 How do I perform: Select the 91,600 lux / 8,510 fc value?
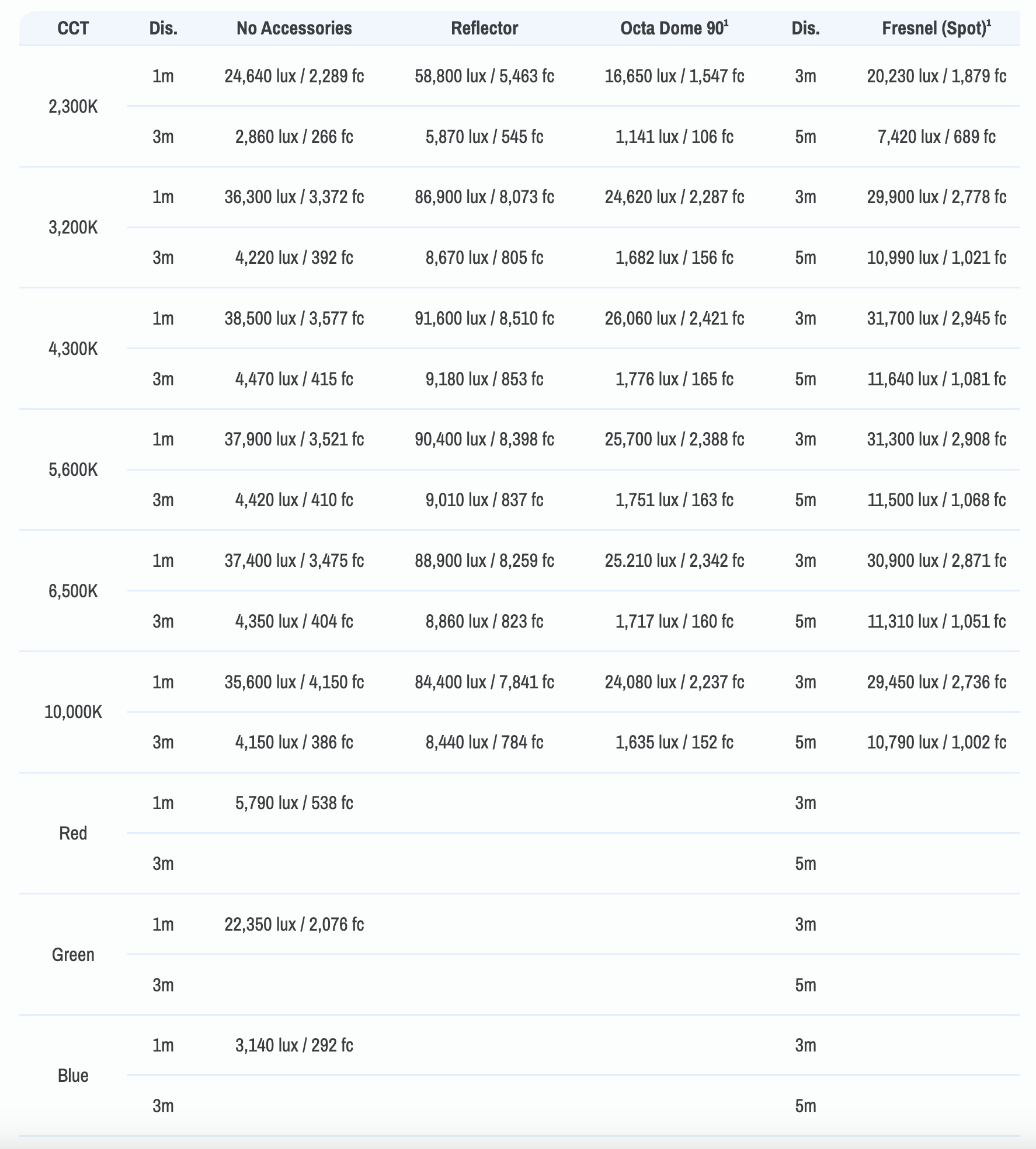click(x=484, y=318)
